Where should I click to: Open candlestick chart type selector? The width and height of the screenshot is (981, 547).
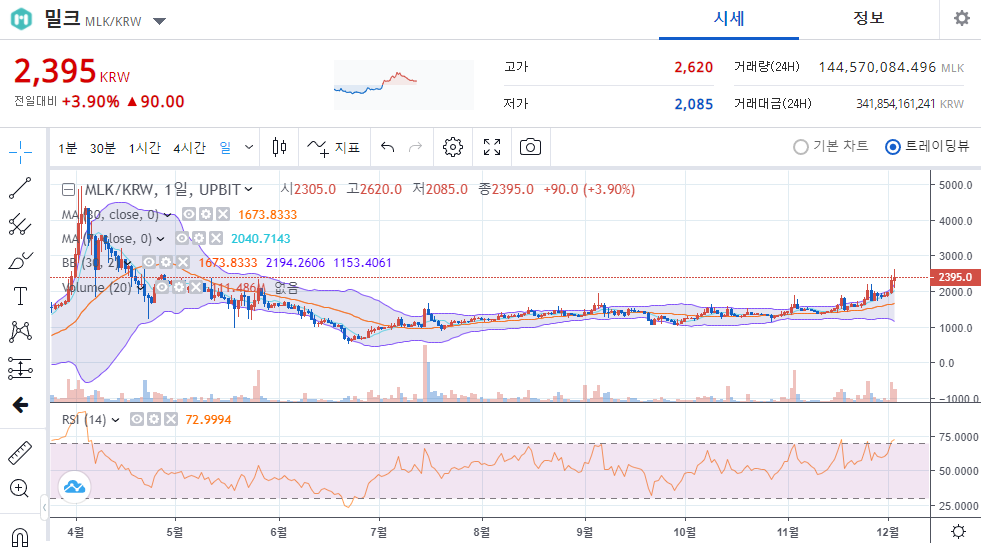(279, 148)
